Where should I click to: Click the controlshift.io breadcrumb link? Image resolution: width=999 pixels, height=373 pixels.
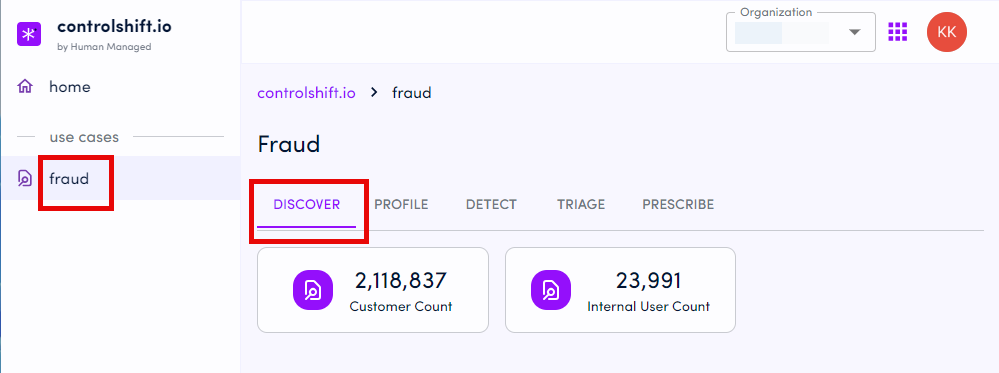pos(306,92)
